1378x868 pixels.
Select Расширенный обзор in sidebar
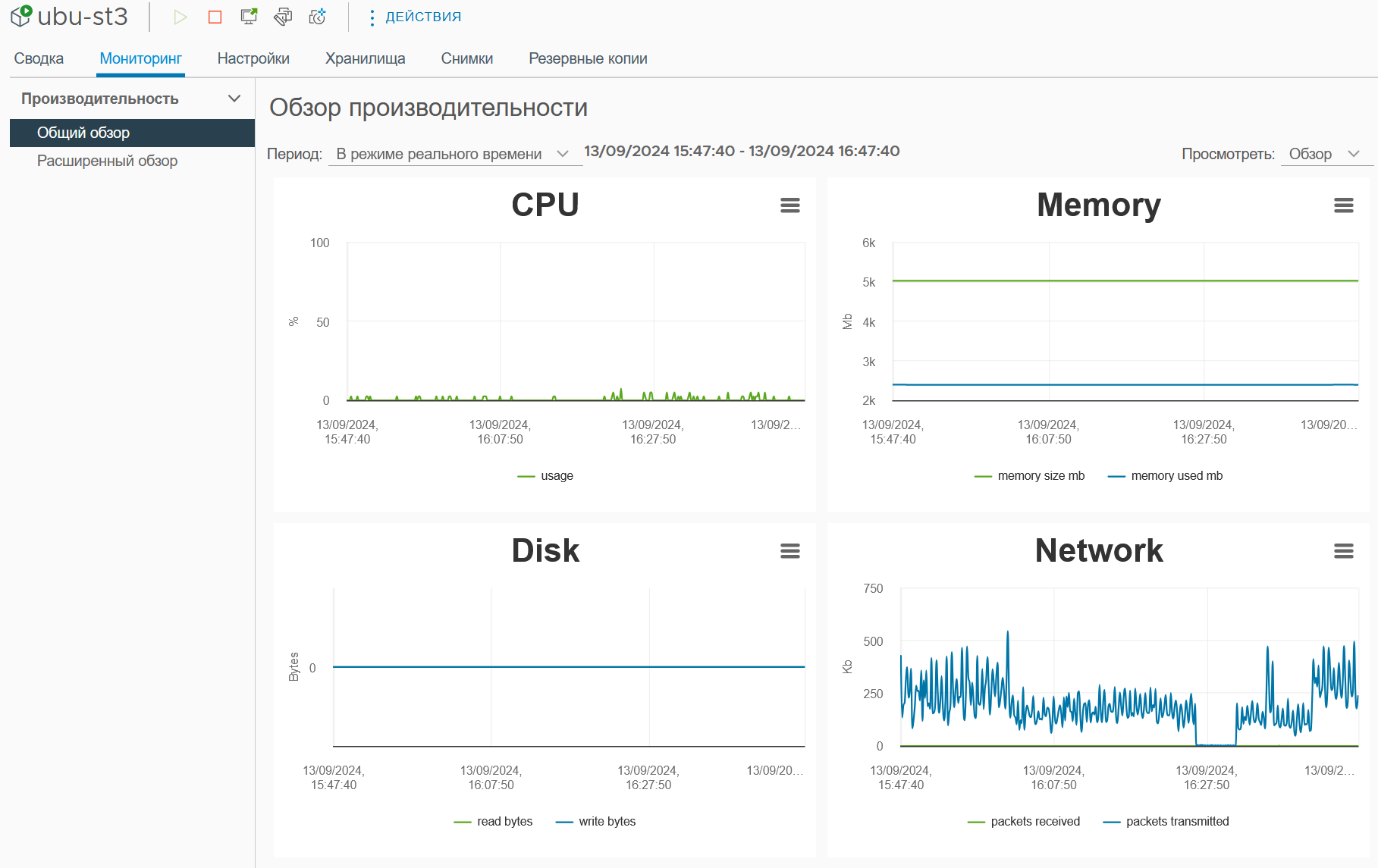pyautogui.click(x=107, y=161)
